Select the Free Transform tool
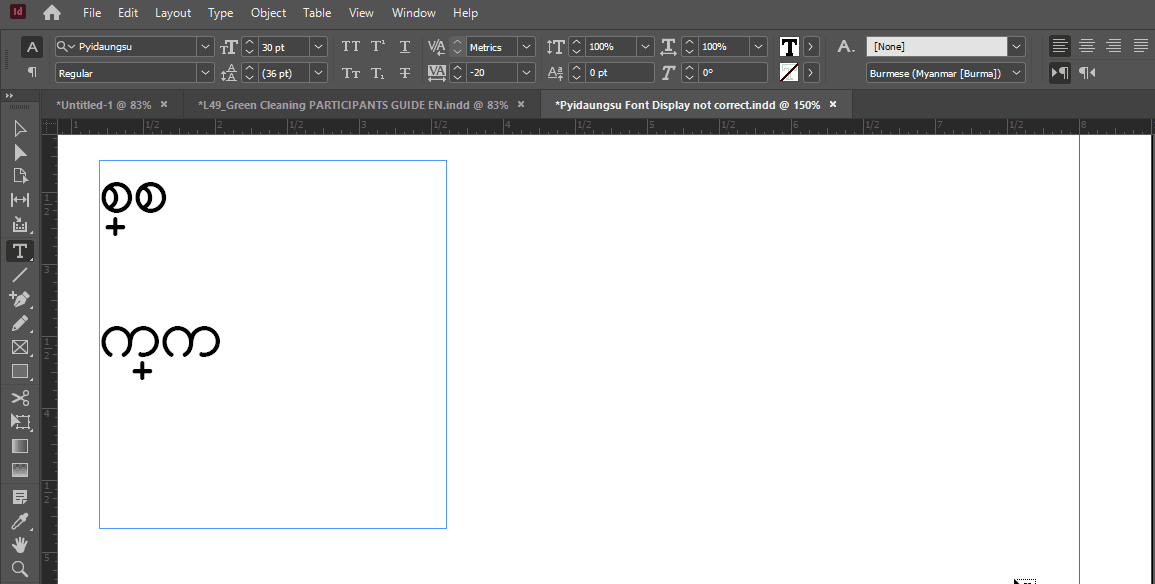 click(x=20, y=421)
